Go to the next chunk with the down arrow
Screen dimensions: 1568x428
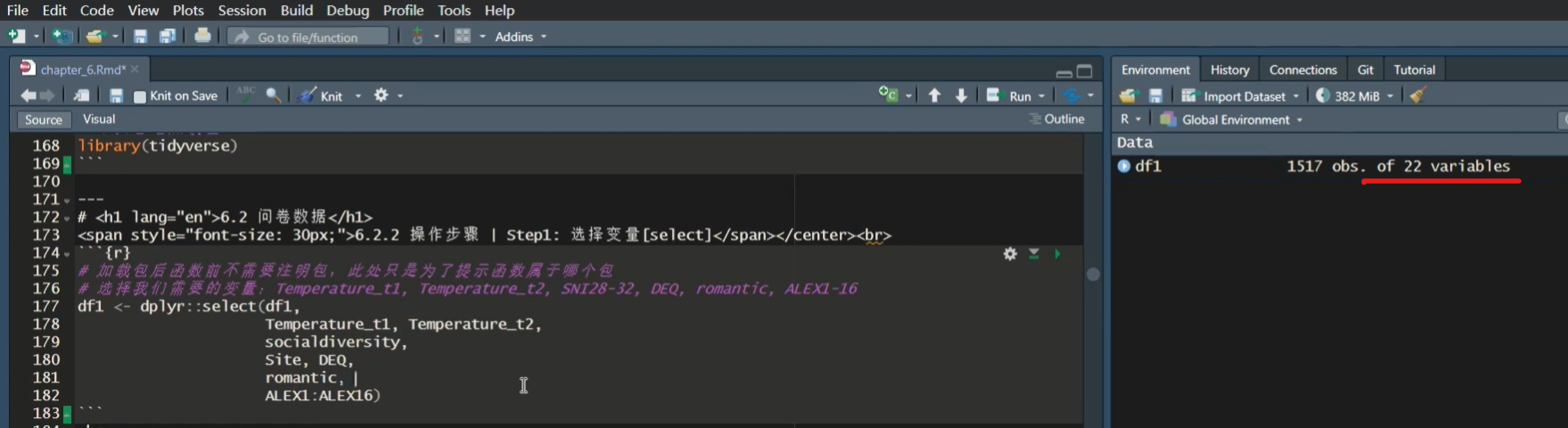click(961, 95)
